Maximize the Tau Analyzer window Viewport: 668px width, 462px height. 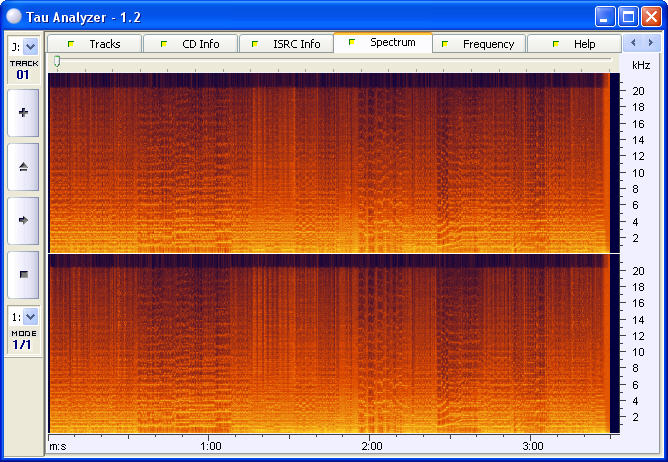pyautogui.click(x=628, y=16)
